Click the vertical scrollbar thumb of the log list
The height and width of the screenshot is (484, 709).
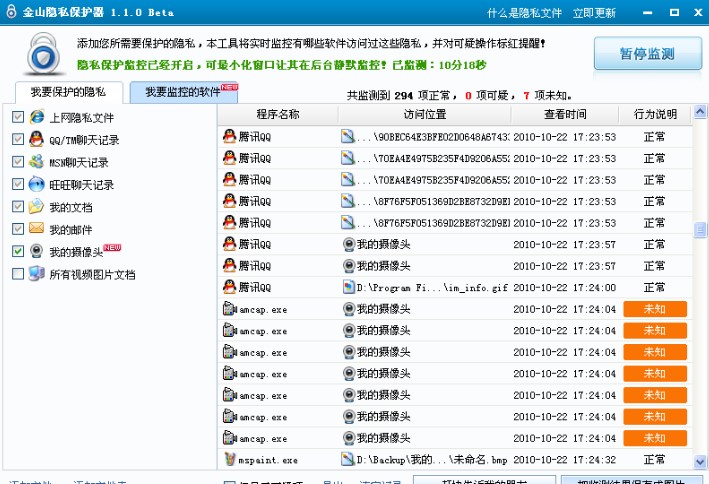coord(700,230)
